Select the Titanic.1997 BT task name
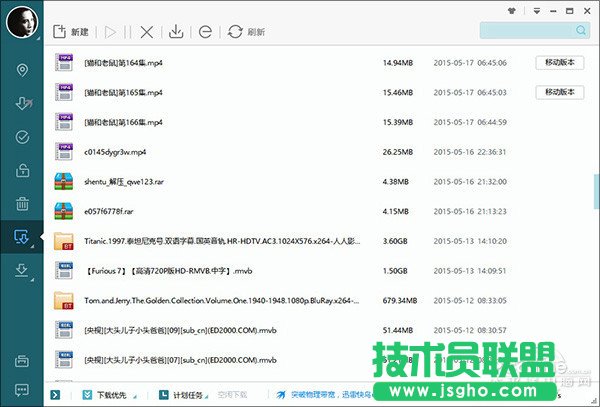Screen dimensions: 600x407 pos(222,241)
